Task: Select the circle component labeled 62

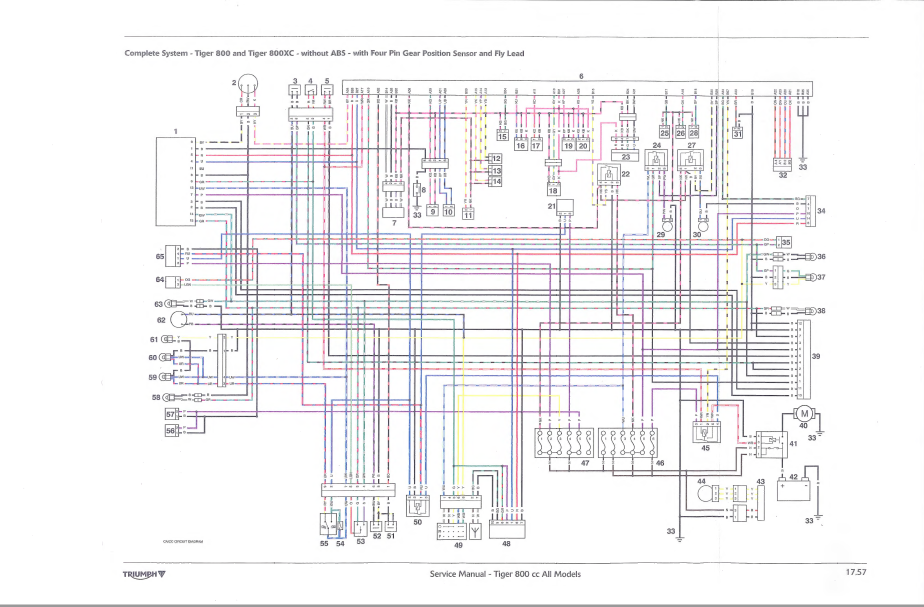Action: pyautogui.click(x=179, y=320)
